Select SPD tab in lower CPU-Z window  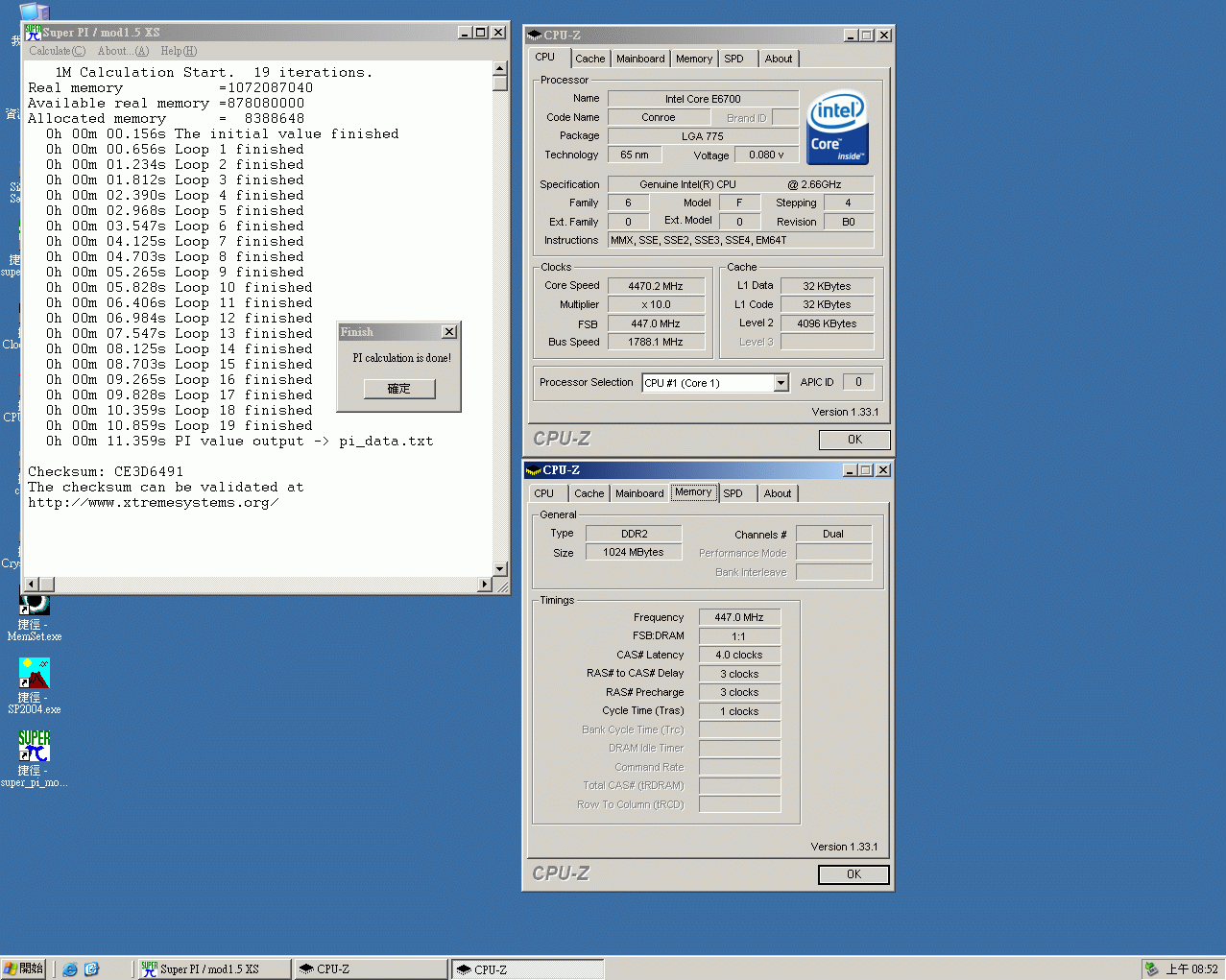pos(733,493)
